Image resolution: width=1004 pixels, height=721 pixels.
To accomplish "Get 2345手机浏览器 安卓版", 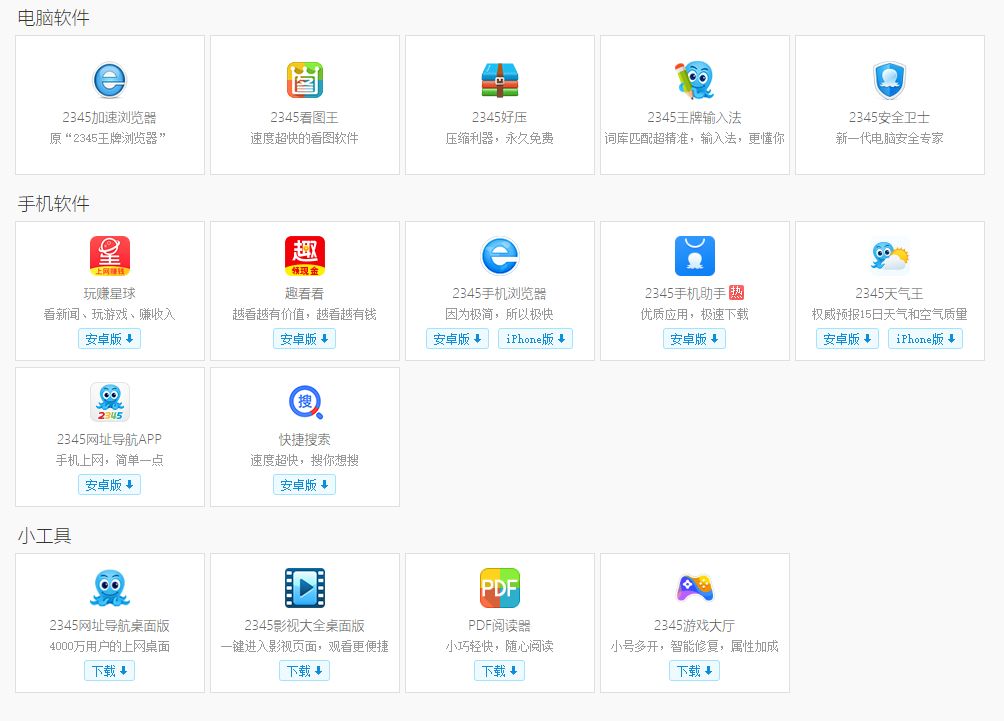I will click(x=457, y=339).
